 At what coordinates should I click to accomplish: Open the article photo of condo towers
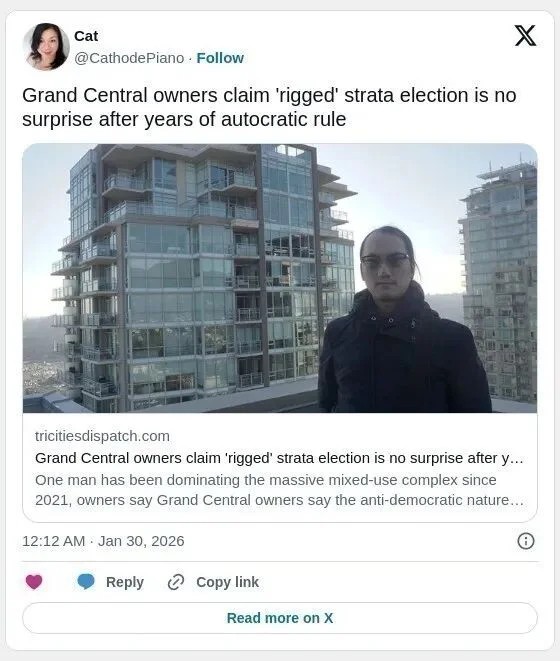280,278
